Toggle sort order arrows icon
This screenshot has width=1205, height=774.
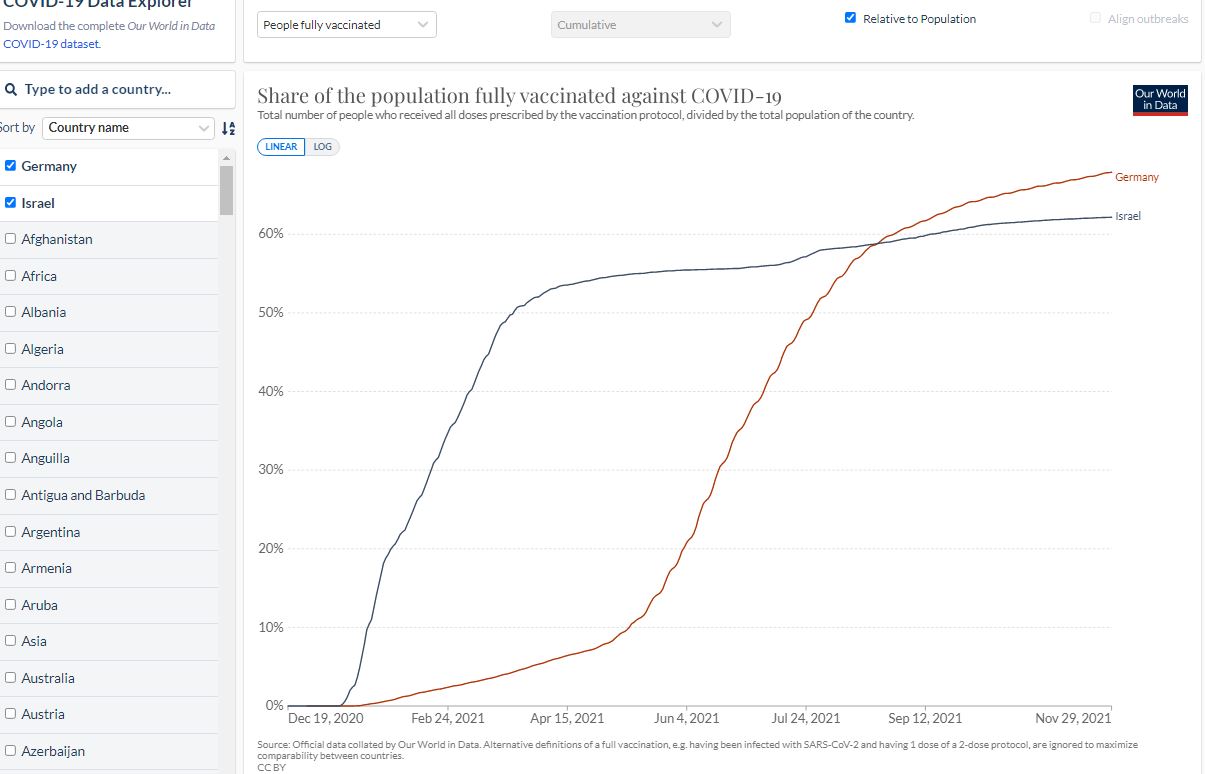[x=228, y=128]
